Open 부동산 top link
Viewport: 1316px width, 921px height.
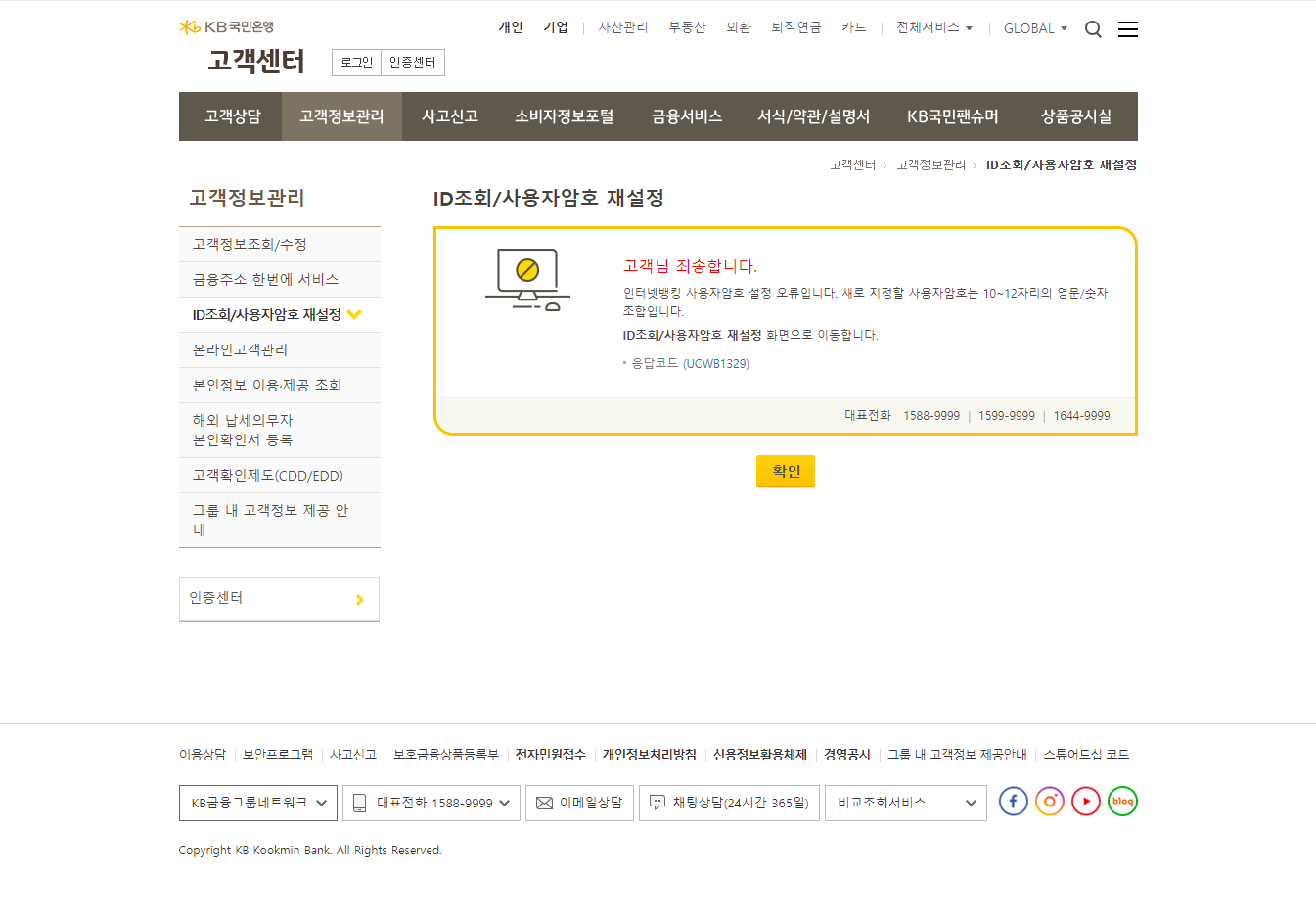pyautogui.click(x=687, y=27)
